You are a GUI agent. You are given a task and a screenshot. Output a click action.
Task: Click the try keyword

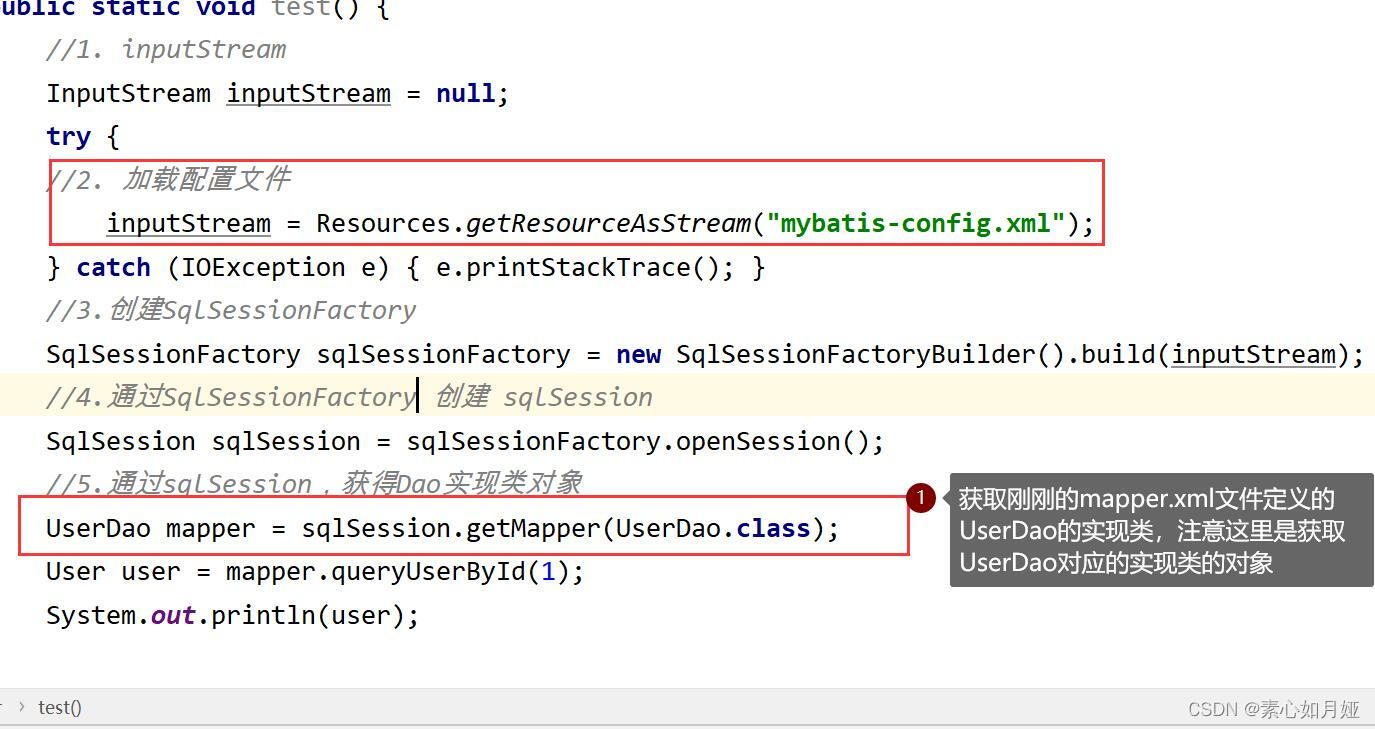point(68,137)
